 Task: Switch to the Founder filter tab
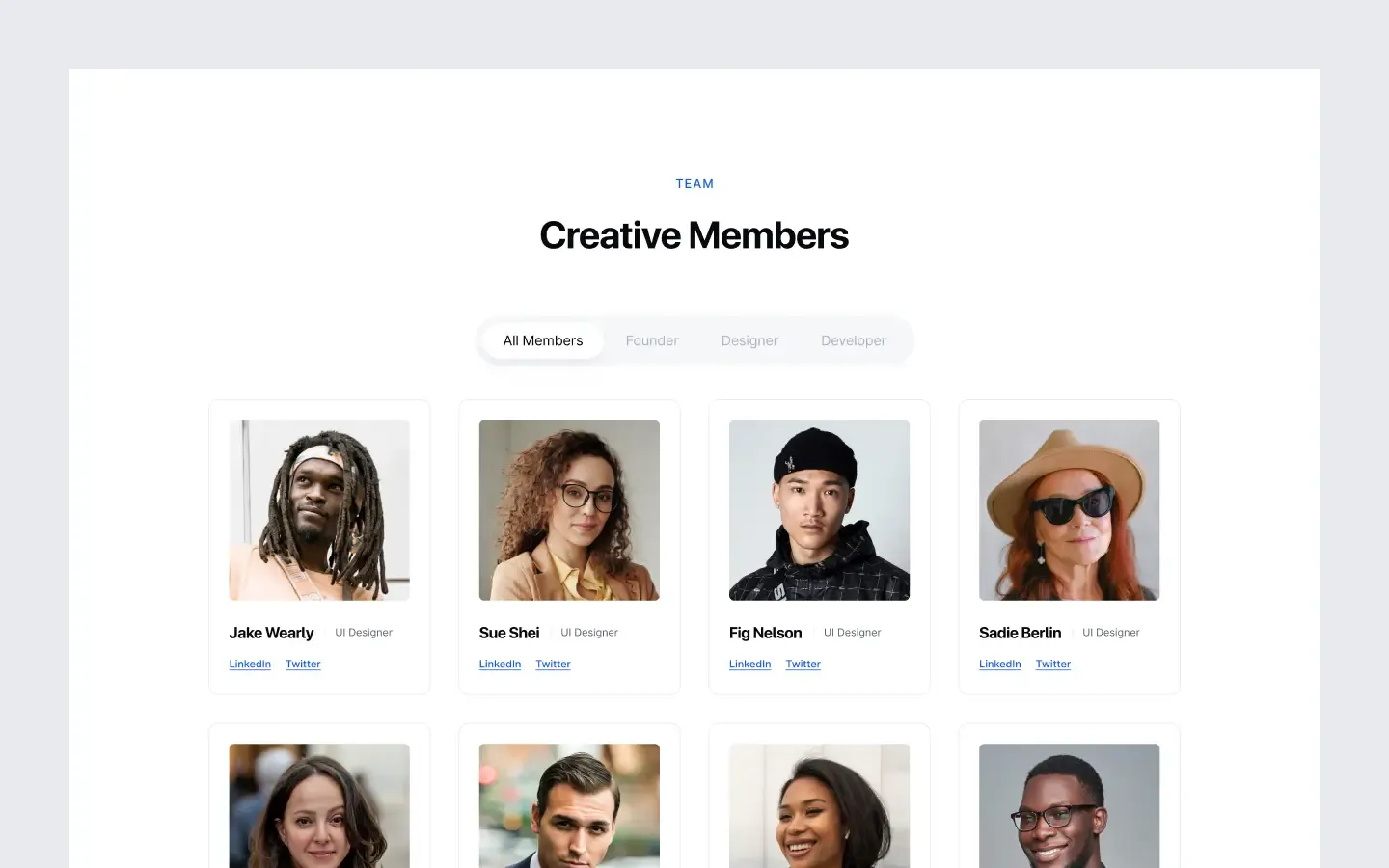(x=652, y=340)
